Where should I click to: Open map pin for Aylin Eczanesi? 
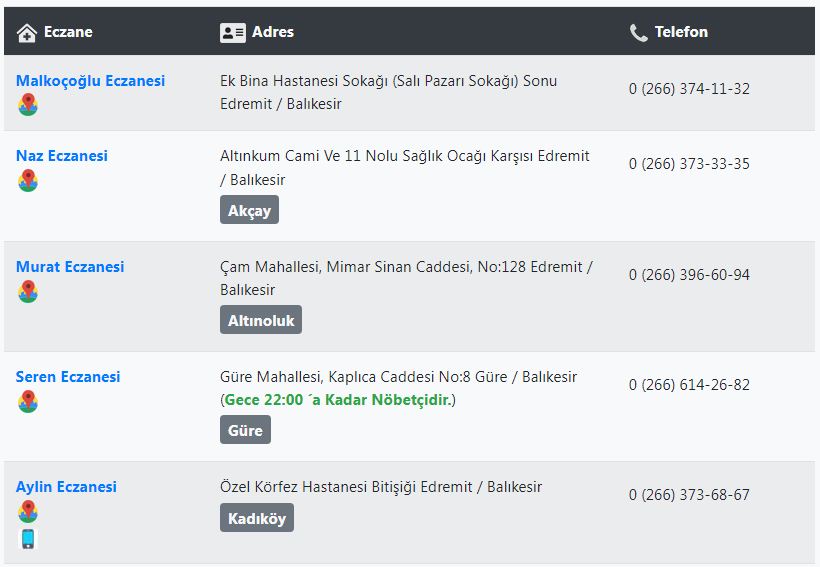28,511
